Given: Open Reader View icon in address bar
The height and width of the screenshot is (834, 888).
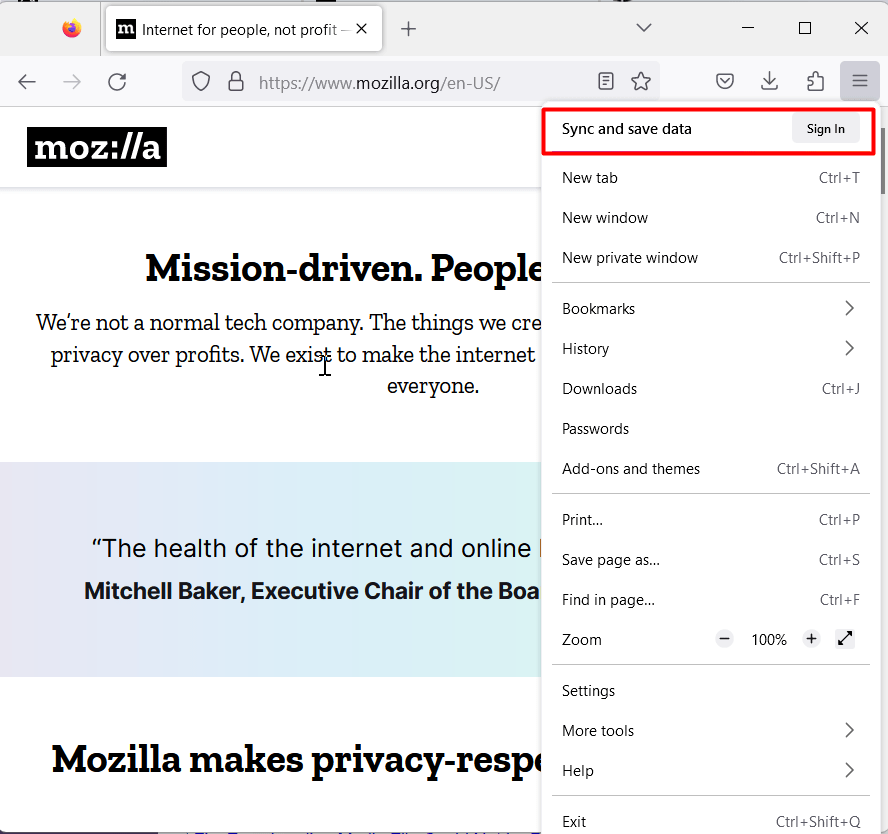Looking at the screenshot, I should click(606, 81).
